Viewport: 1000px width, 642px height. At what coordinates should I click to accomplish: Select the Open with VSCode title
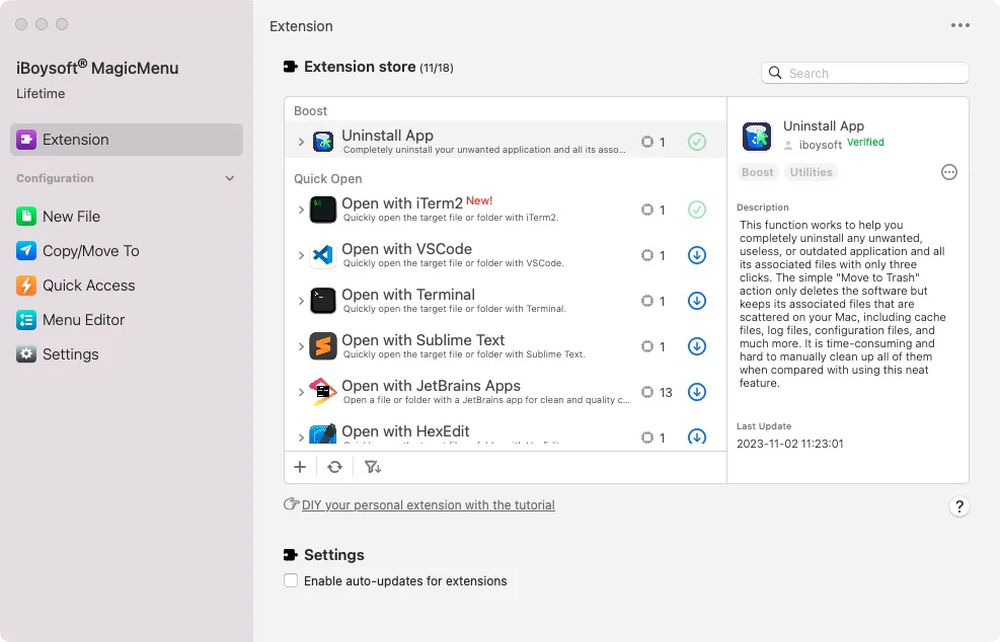click(x=407, y=249)
